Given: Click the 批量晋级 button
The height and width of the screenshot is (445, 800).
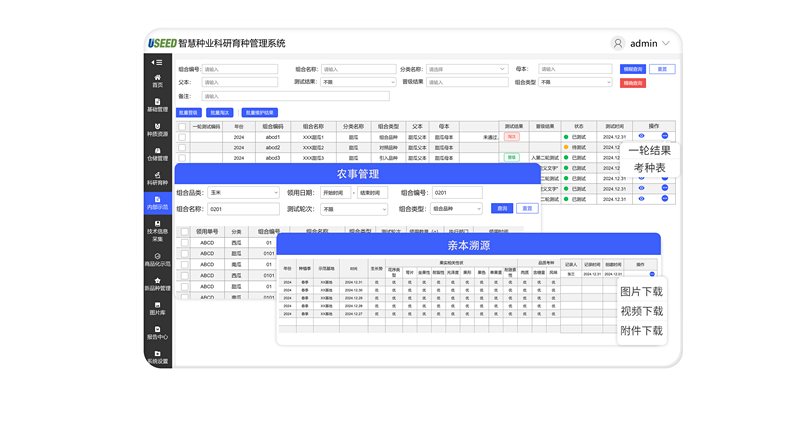Looking at the screenshot, I should tap(188, 113).
